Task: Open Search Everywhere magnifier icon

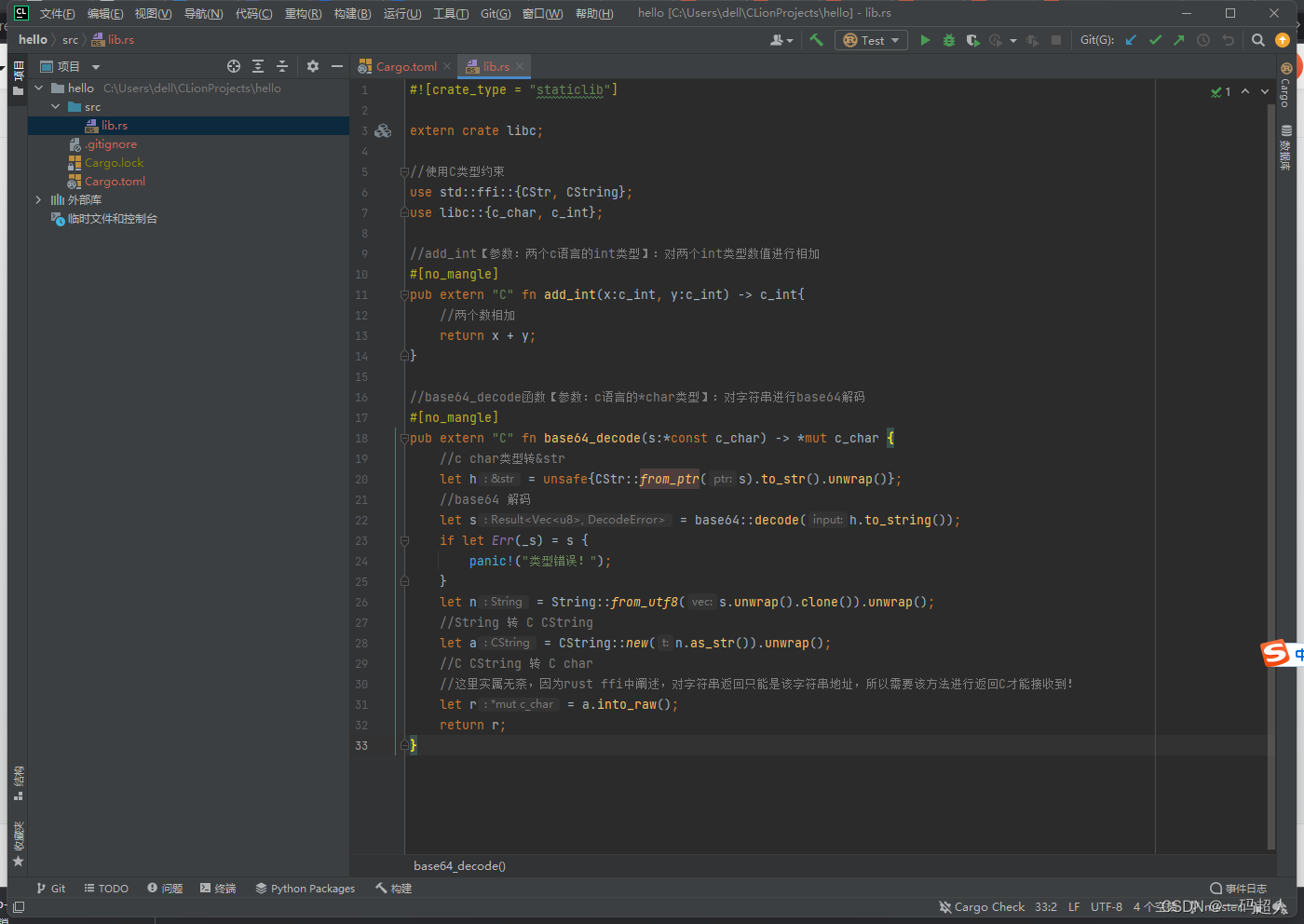Action: click(x=1258, y=40)
